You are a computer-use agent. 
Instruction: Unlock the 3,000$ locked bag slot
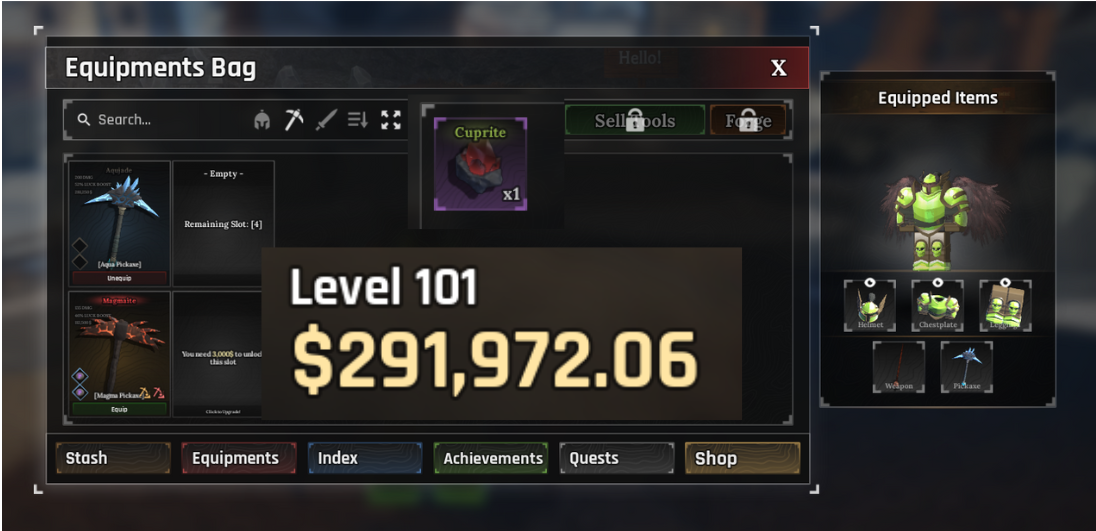tap(220, 354)
